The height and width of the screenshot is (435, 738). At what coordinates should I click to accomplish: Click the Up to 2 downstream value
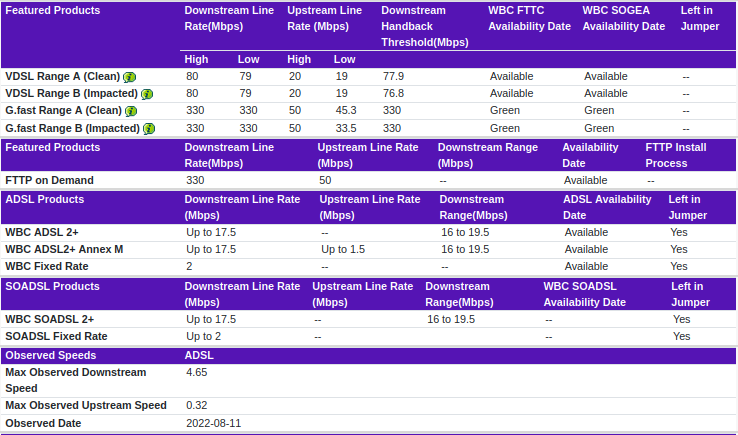pos(203,336)
